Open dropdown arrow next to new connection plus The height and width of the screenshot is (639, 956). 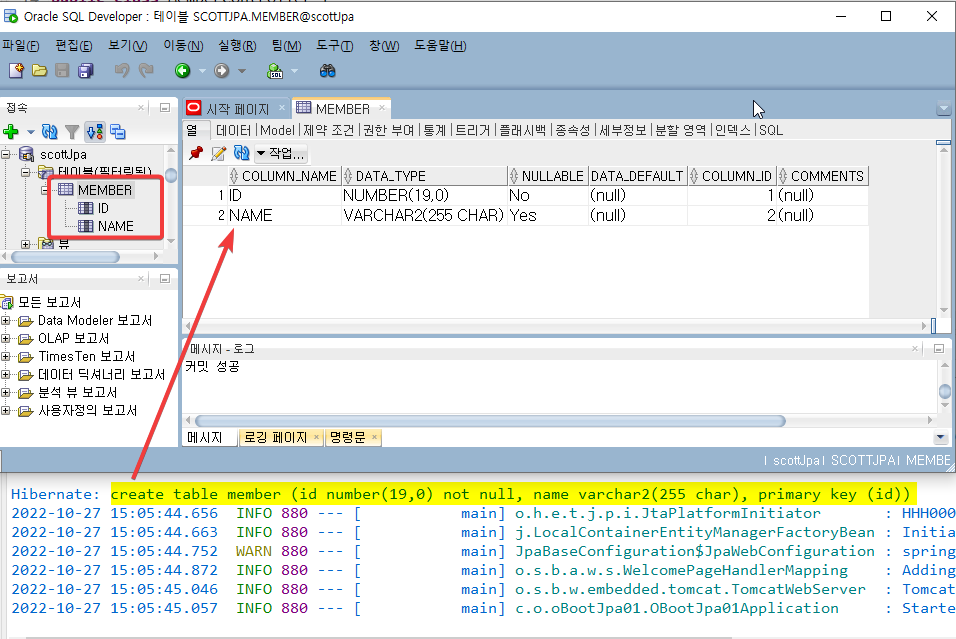[x=30, y=132]
